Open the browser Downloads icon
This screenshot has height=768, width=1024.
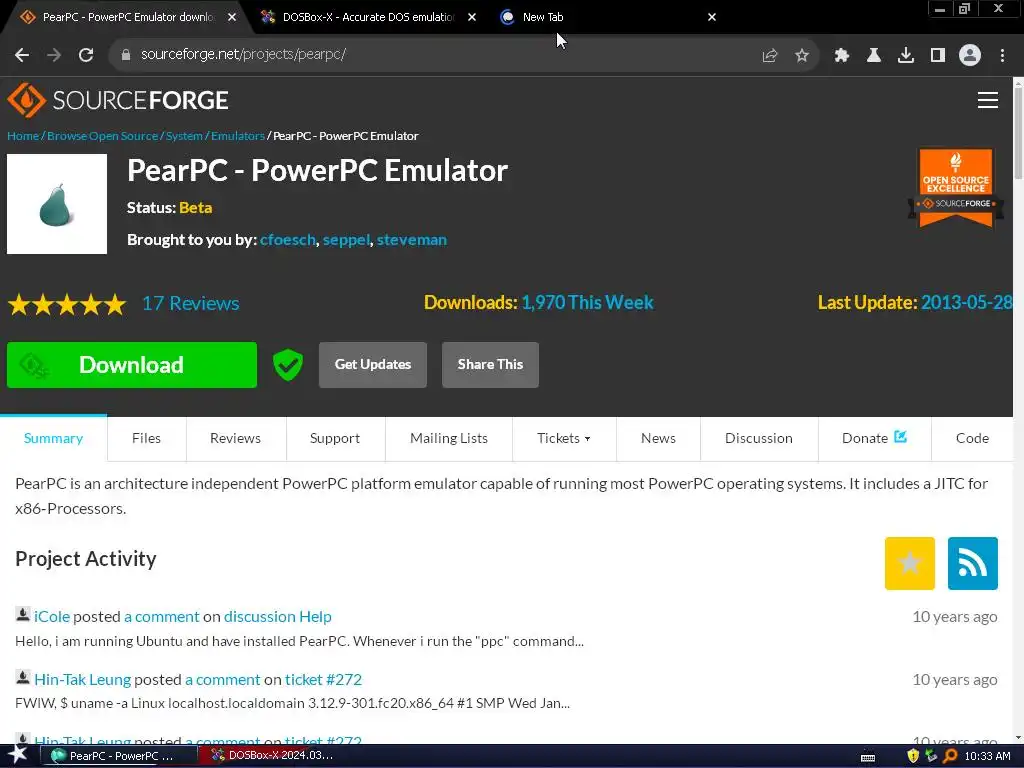[x=905, y=56]
